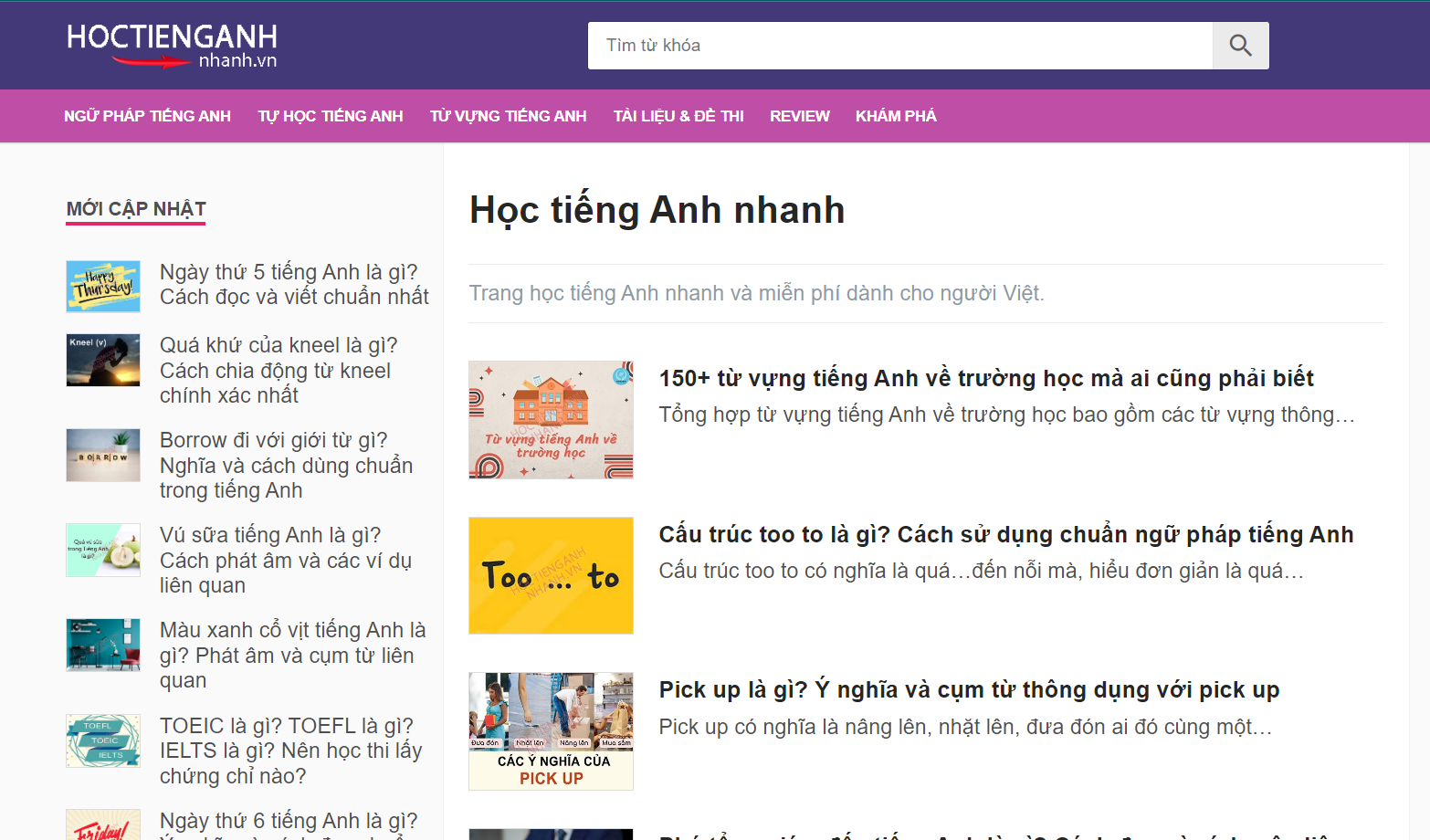
Task: Click excerpt 'Pick up có nghĩa là nâng lên'
Action: point(965,727)
